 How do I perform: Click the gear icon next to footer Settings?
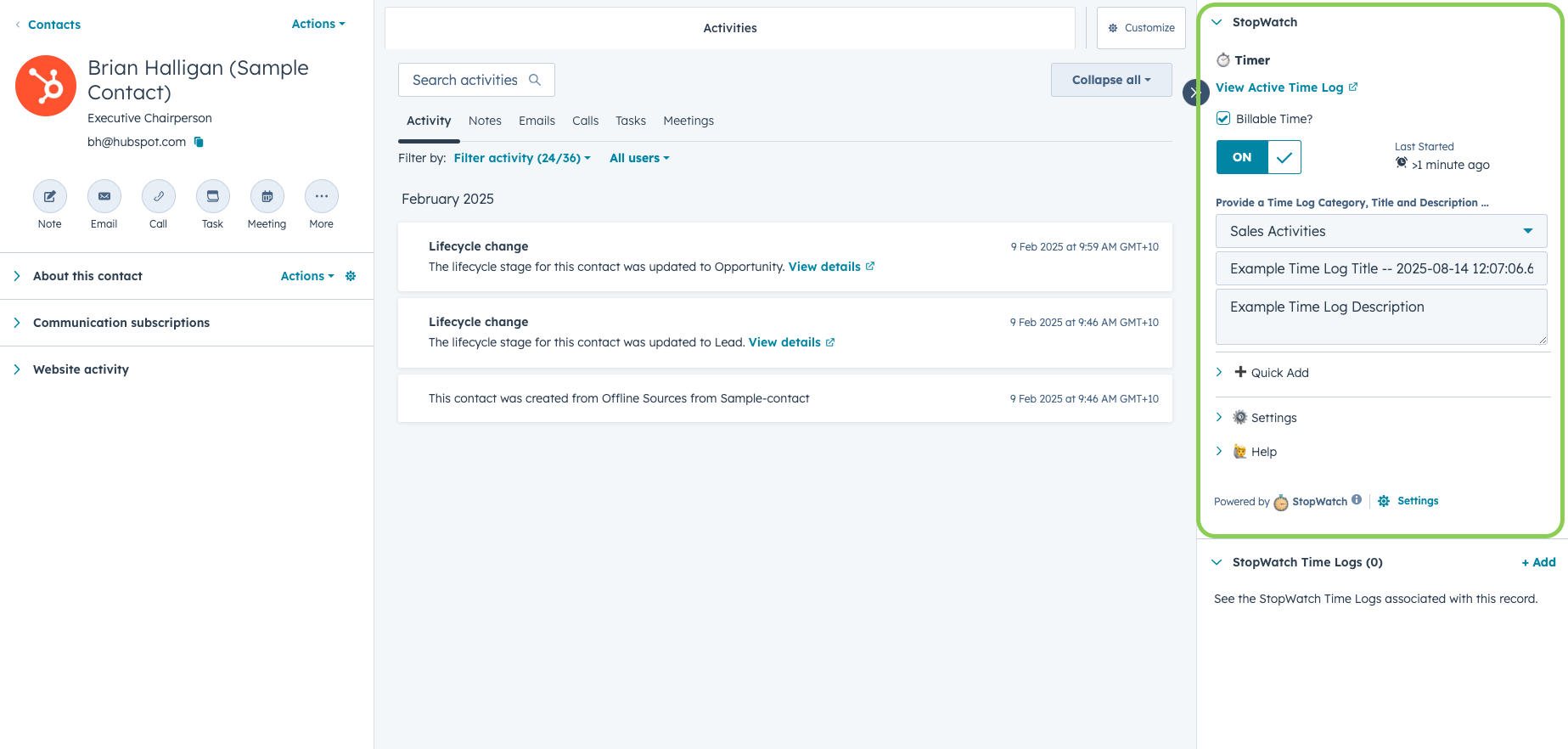(1384, 501)
